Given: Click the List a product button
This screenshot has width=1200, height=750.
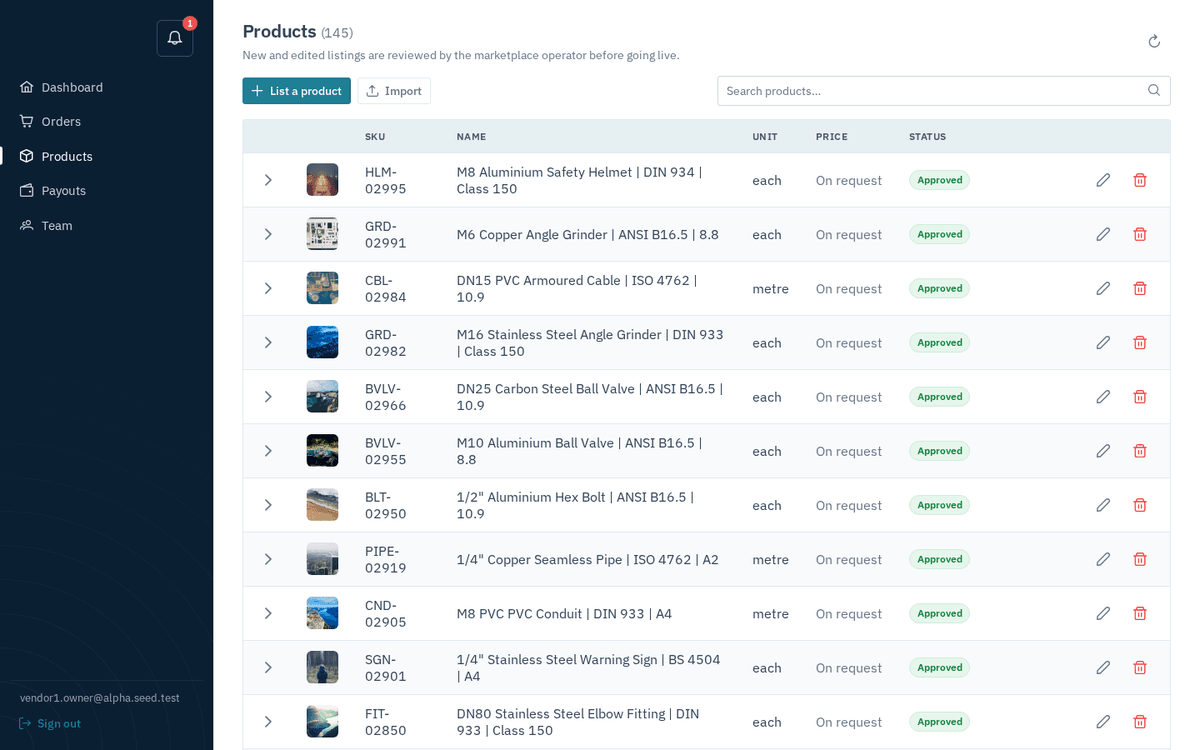Looking at the screenshot, I should [x=296, y=91].
